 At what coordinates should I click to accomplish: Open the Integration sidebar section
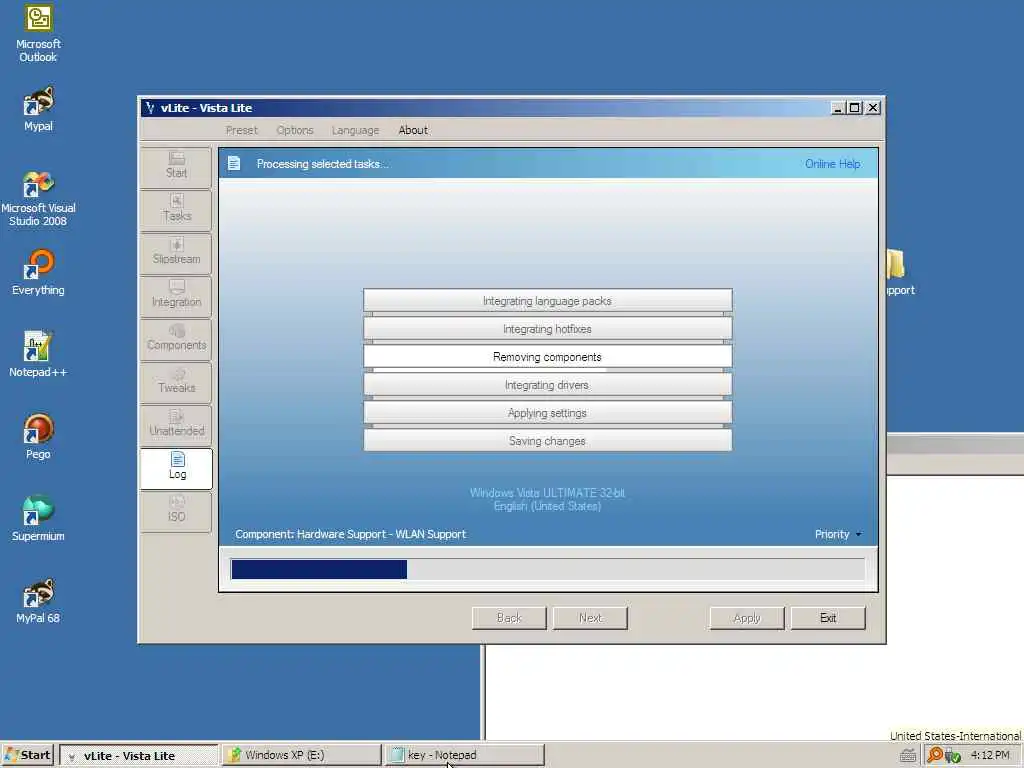[176, 296]
